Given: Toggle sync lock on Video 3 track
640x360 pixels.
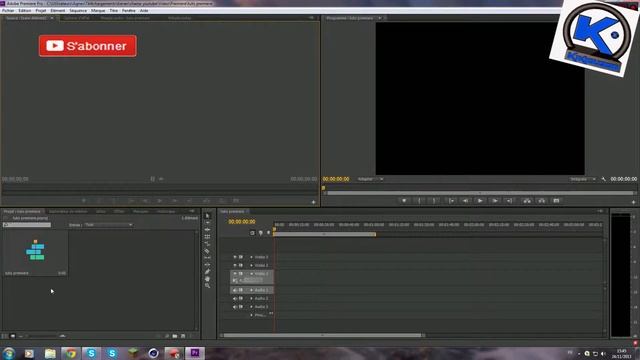Looking at the screenshot, I should point(241,257).
